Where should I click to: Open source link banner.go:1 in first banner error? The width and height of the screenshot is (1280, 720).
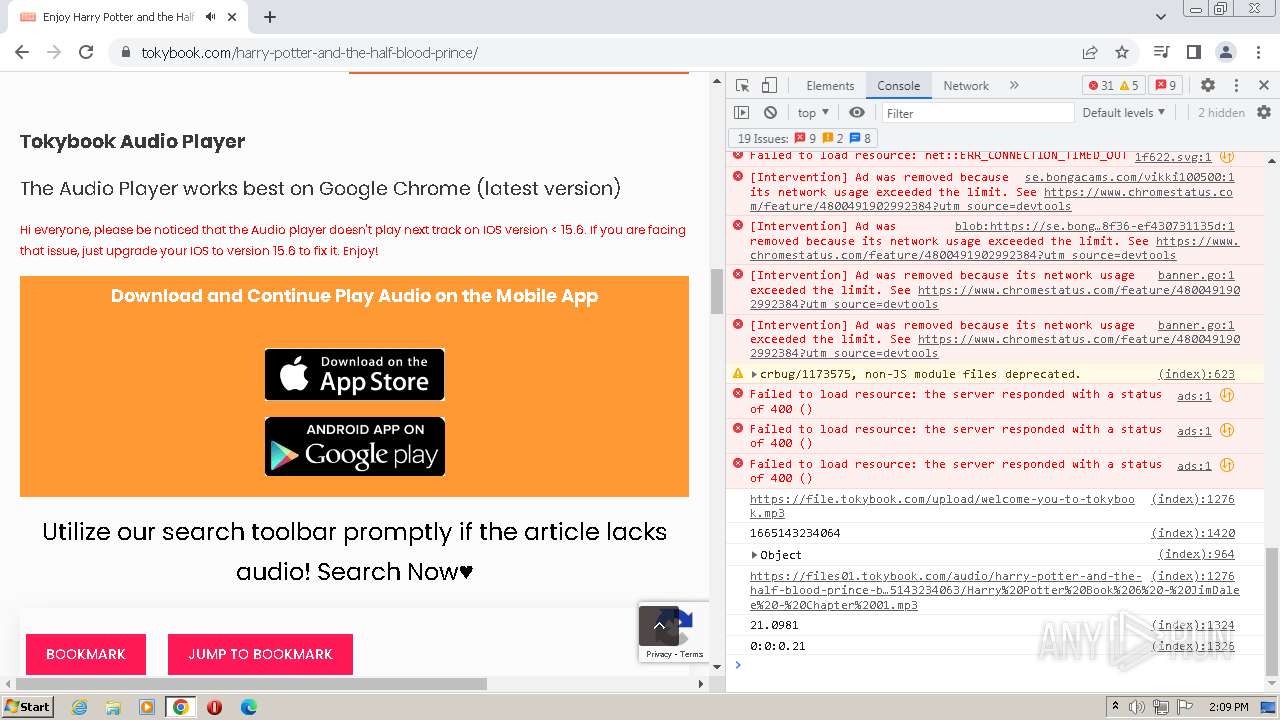pyautogui.click(x=1196, y=276)
